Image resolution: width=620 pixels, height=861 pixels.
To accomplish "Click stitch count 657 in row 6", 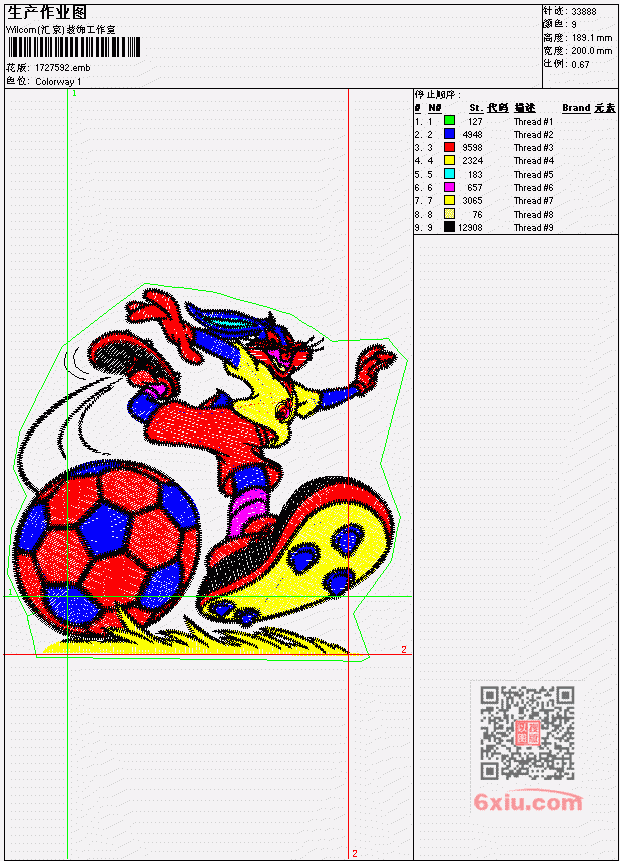I will click(x=475, y=188).
